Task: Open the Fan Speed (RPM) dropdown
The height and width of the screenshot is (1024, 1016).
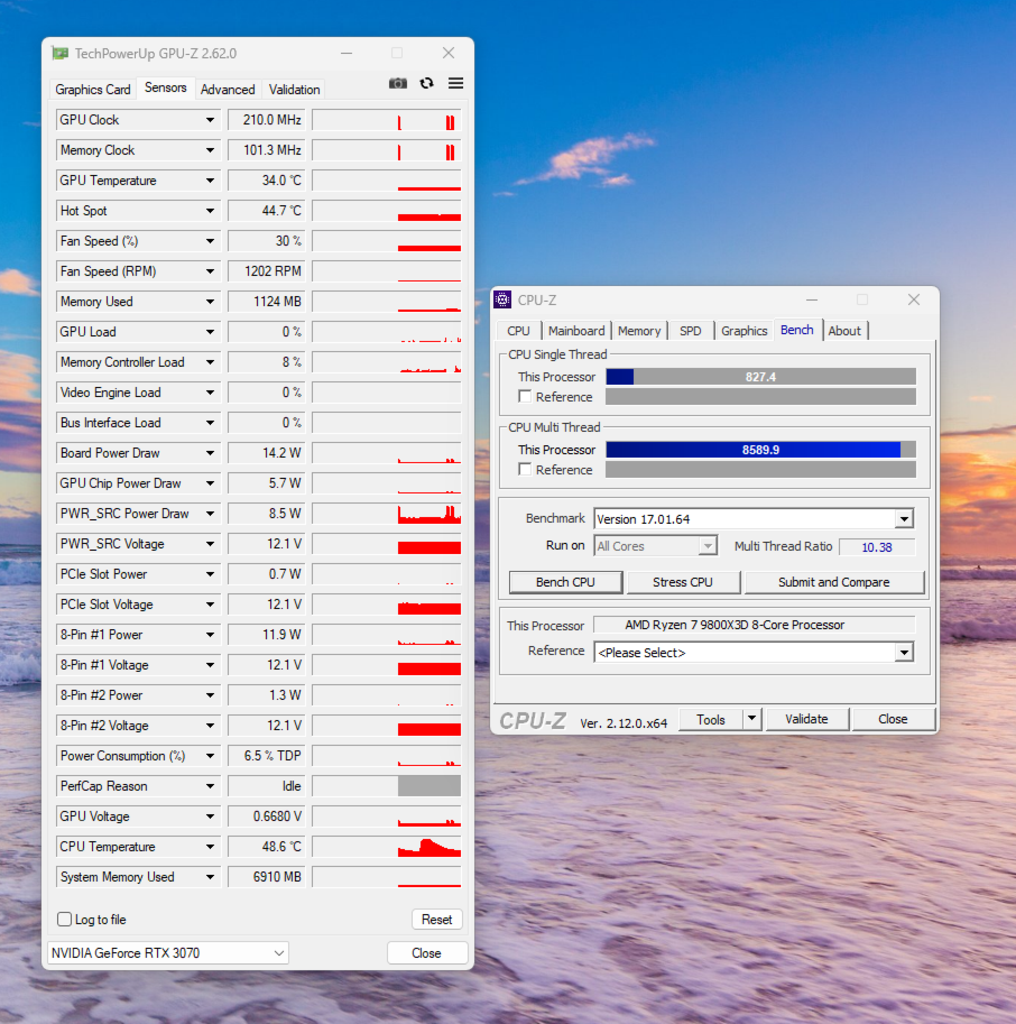Action: tap(210, 272)
